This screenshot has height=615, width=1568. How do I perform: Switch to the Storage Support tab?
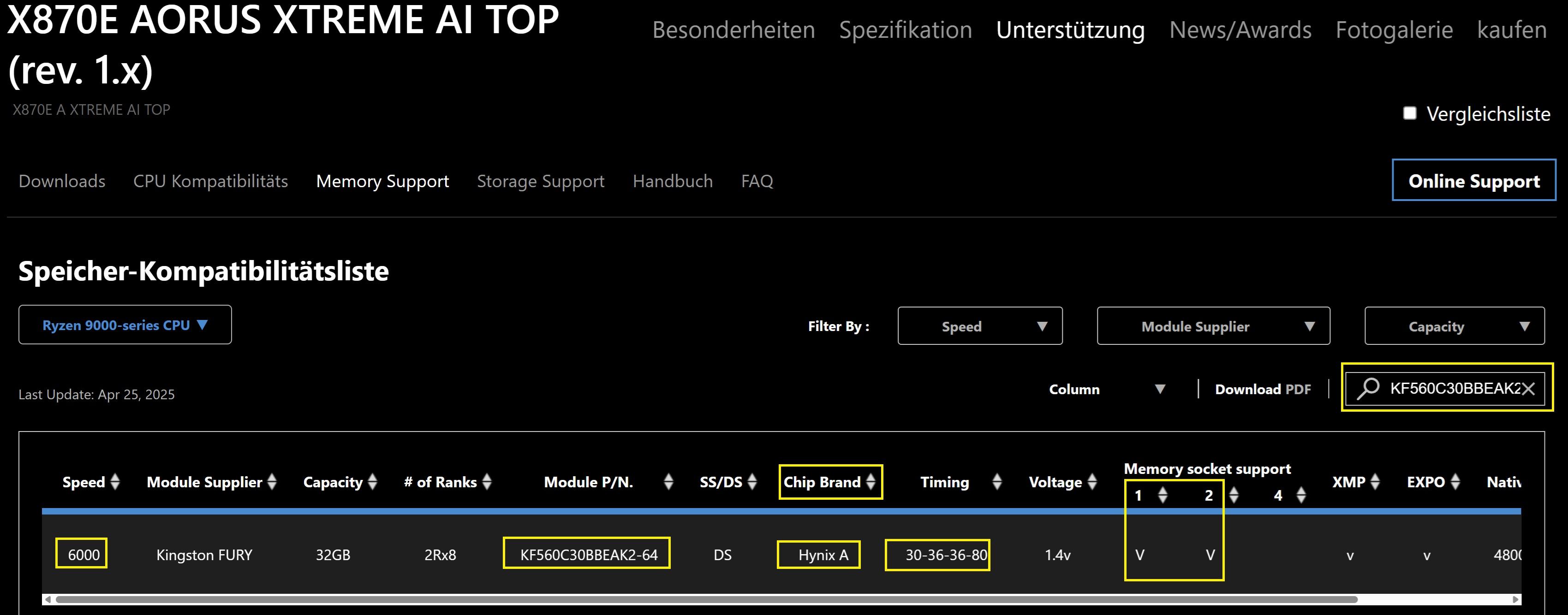click(540, 181)
